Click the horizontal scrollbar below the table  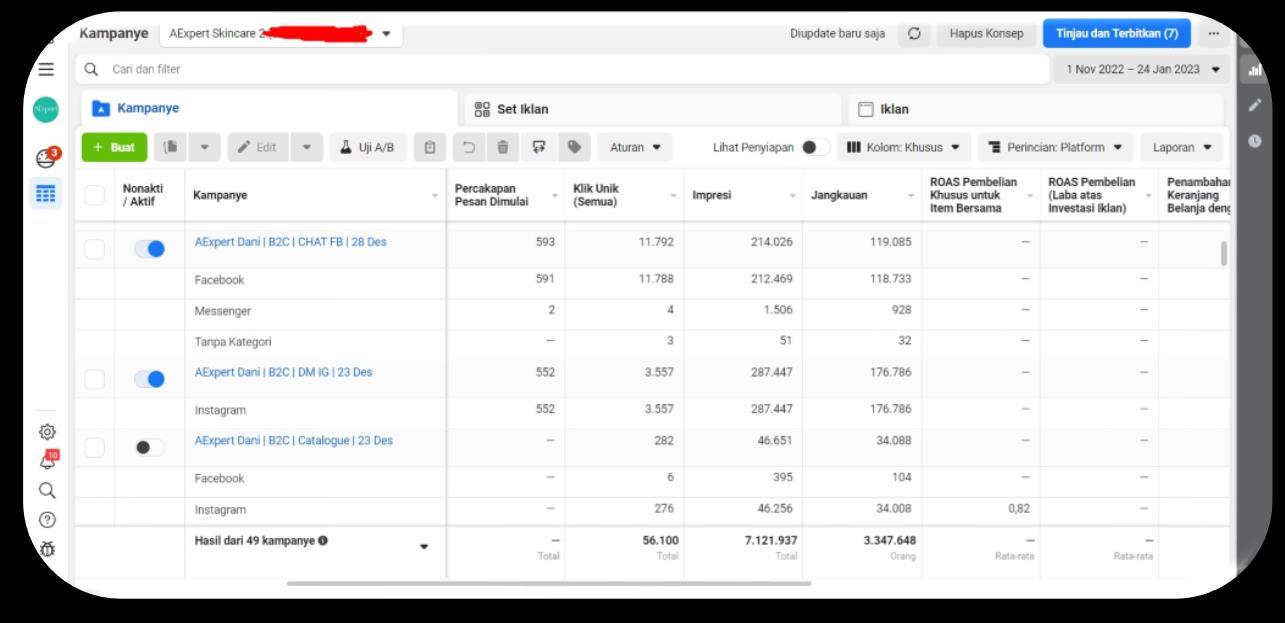(x=548, y=583)
